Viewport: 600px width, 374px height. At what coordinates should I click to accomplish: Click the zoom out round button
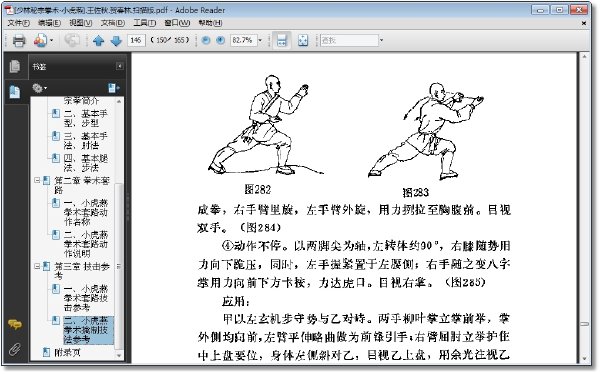(x=206, y=40)
